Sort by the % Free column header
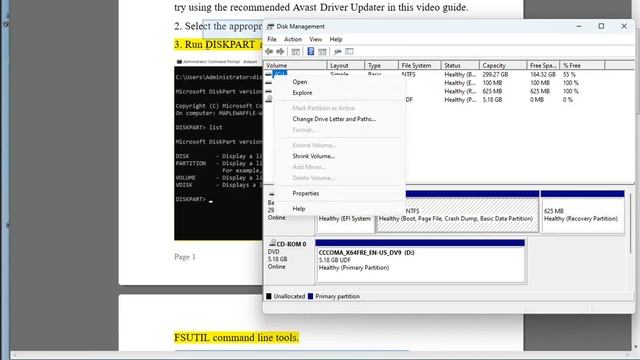Screen dimensions: 640x360 click(x=582, y=65)
